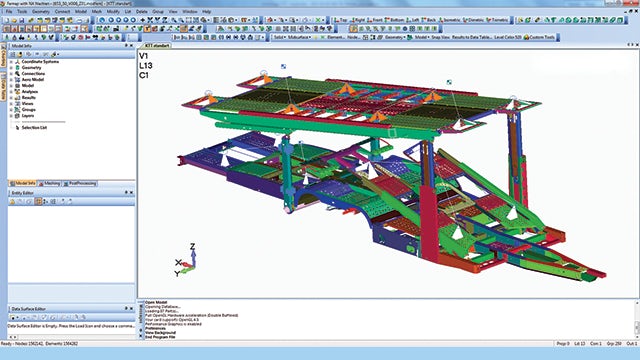Viewport: 640px width, 360px height.
Task: Close the Data Surface Editor pane
Action: [131, 309]
